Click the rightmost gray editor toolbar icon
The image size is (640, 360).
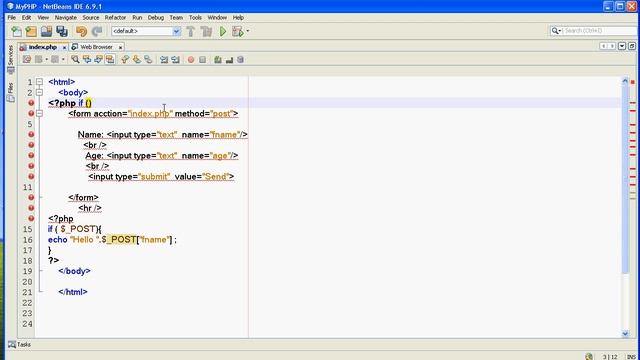click(240, 60)
